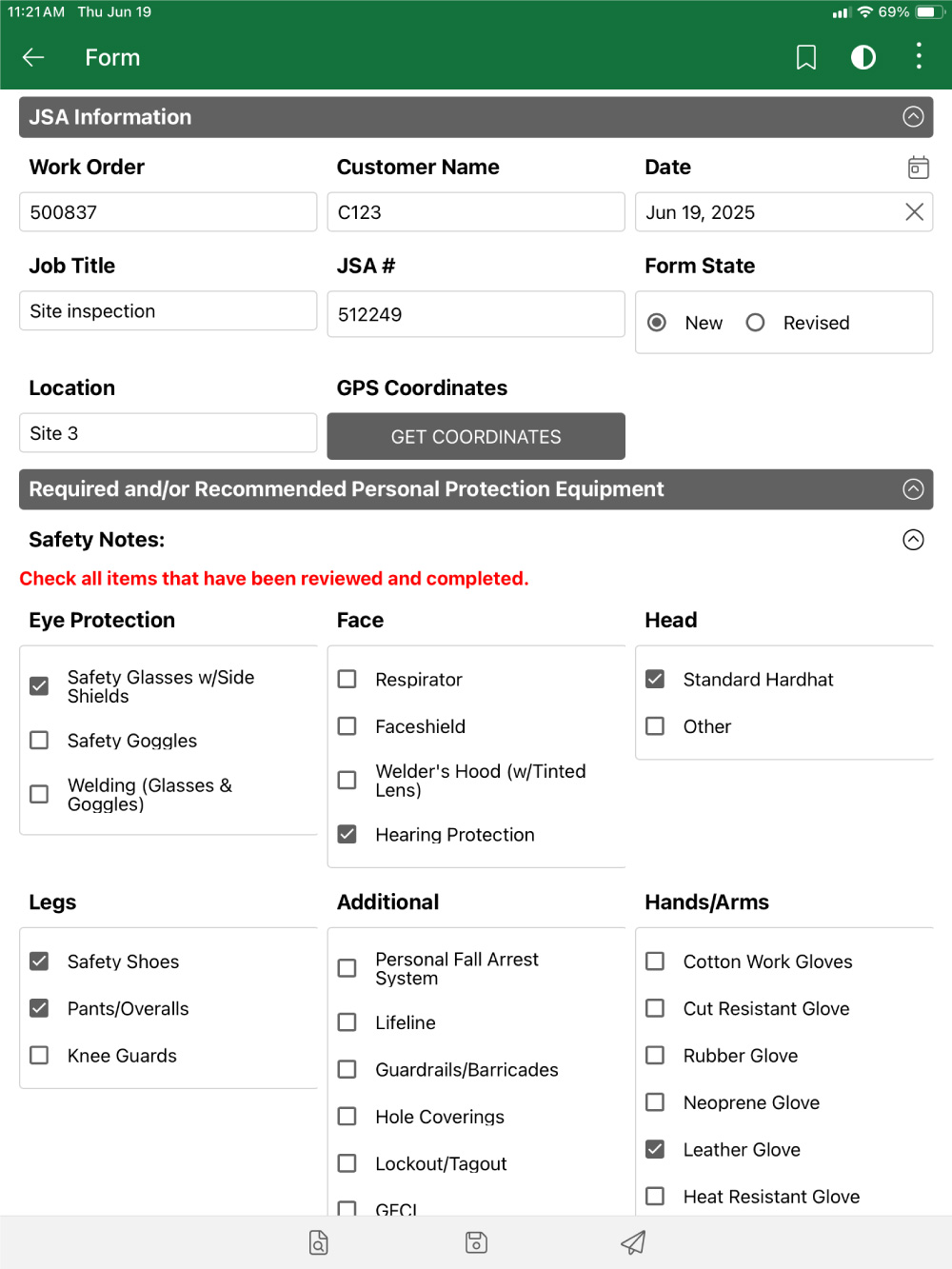Check the Cut Resistant Glove box
The width and height of the screenshot is (952, 1269).
coord(655,1008)
